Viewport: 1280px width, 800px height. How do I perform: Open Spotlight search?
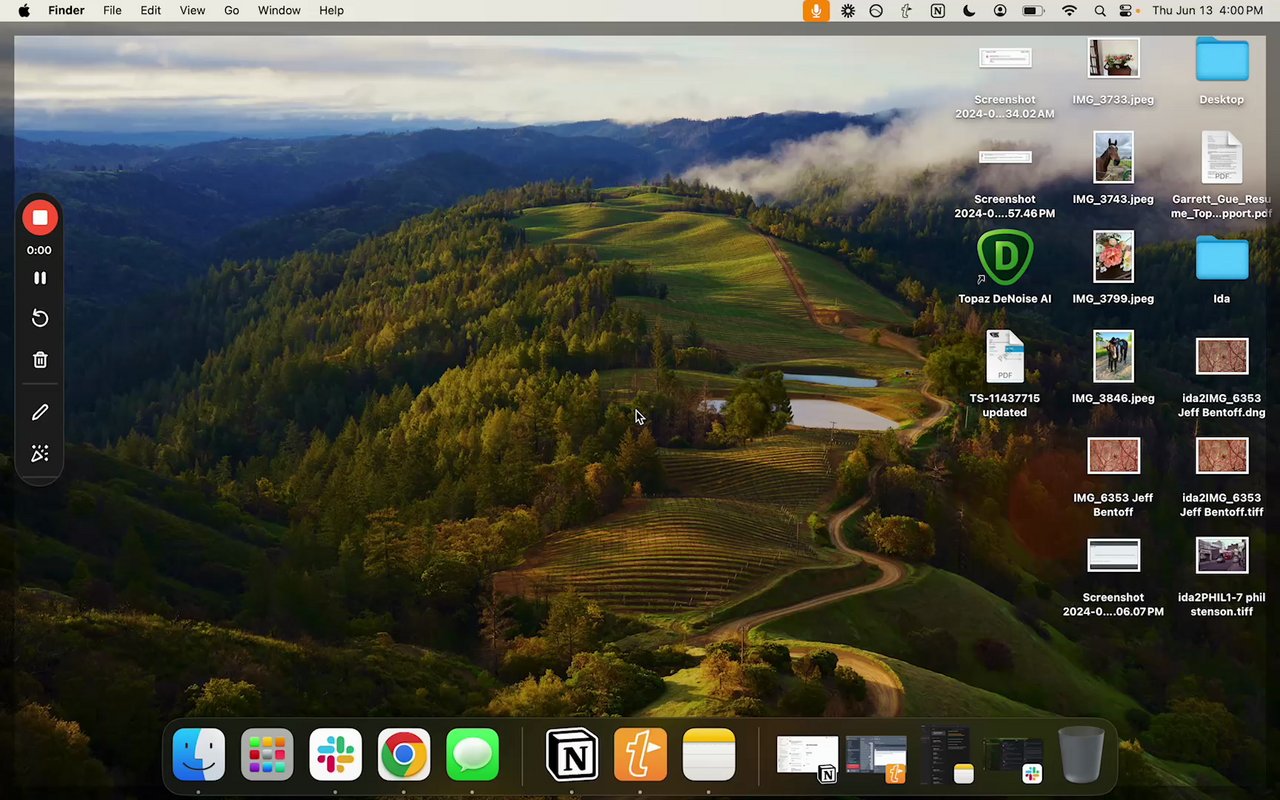point(1099,10)
